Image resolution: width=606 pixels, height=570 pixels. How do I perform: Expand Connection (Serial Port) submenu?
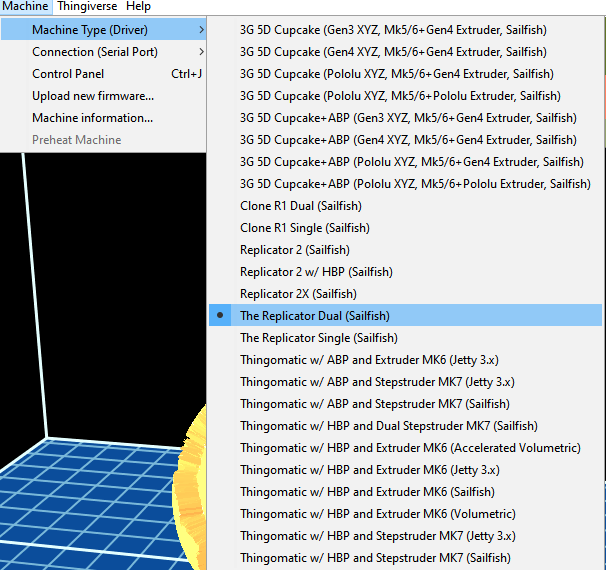tap(103, 52)
